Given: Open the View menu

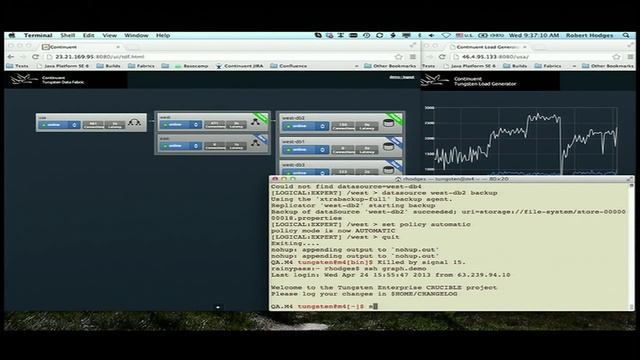Looking at the screenshot, I should [x=109, y=36].
